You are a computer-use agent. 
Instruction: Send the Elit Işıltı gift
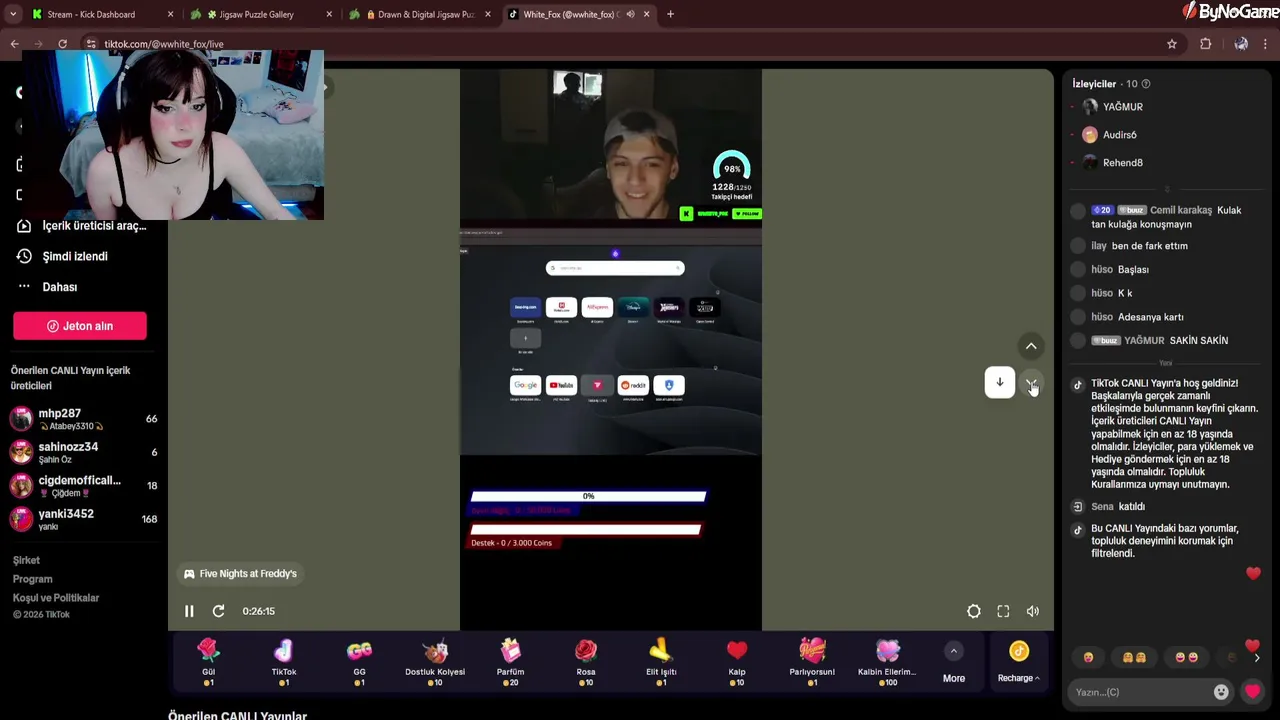661,661
